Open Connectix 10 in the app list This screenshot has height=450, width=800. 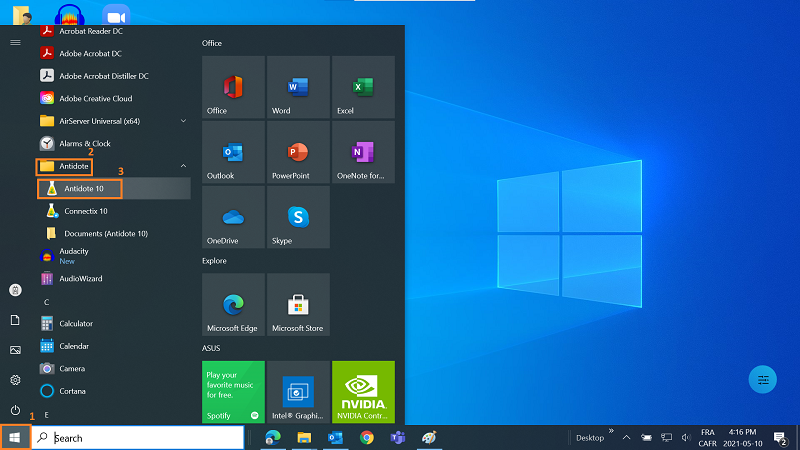(86, 211)
